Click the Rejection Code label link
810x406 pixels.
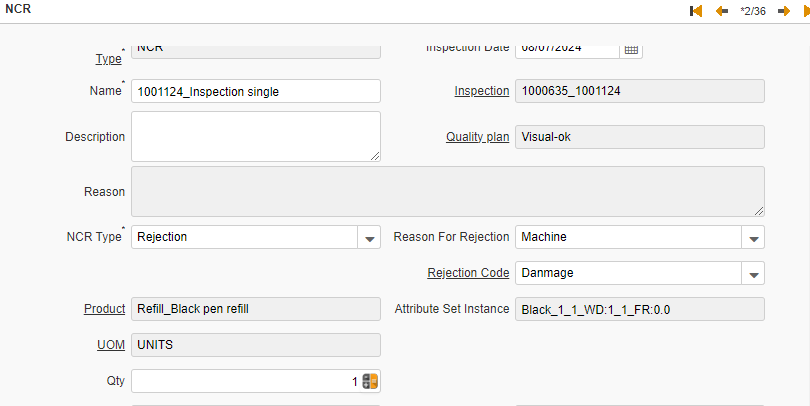[x=468, y=273]
